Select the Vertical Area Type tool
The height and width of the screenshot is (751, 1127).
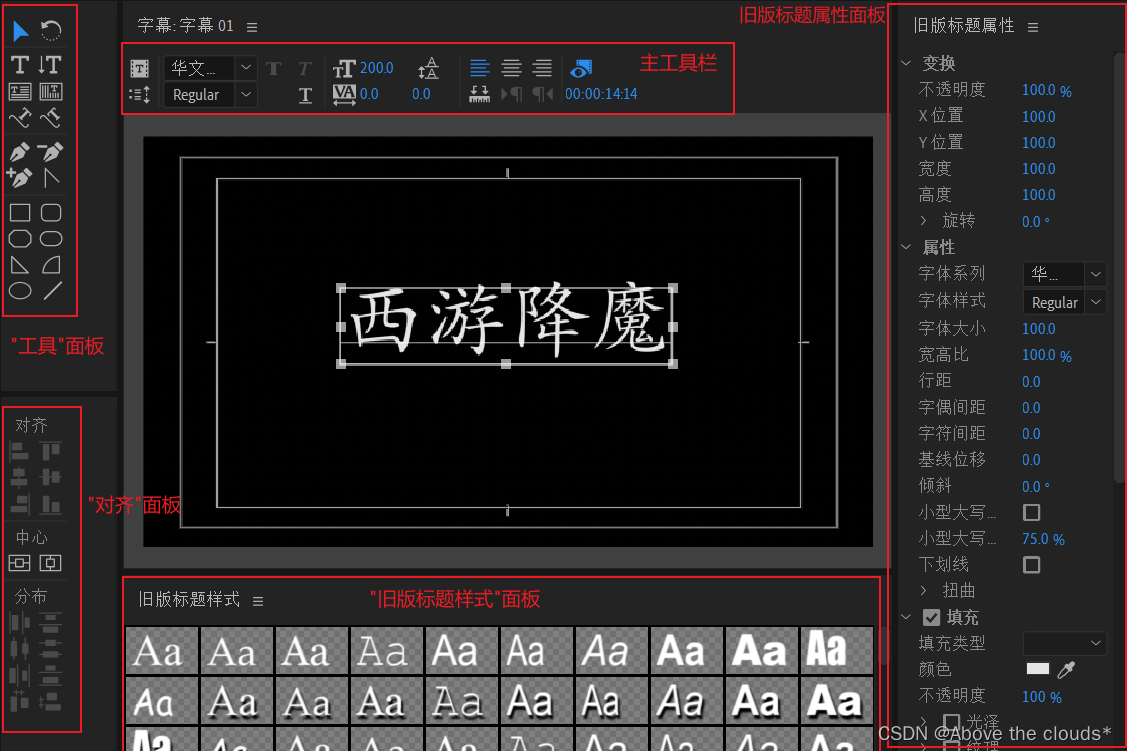pos(50,91)
